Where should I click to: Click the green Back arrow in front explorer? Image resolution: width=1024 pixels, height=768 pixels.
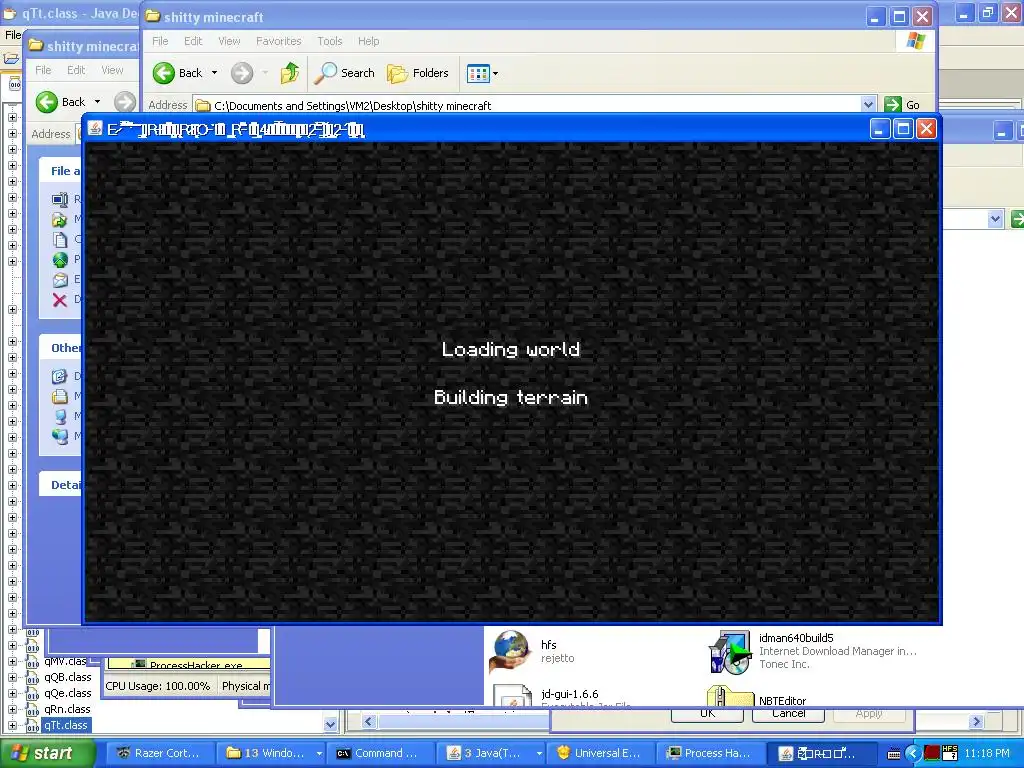pos(164,73)
